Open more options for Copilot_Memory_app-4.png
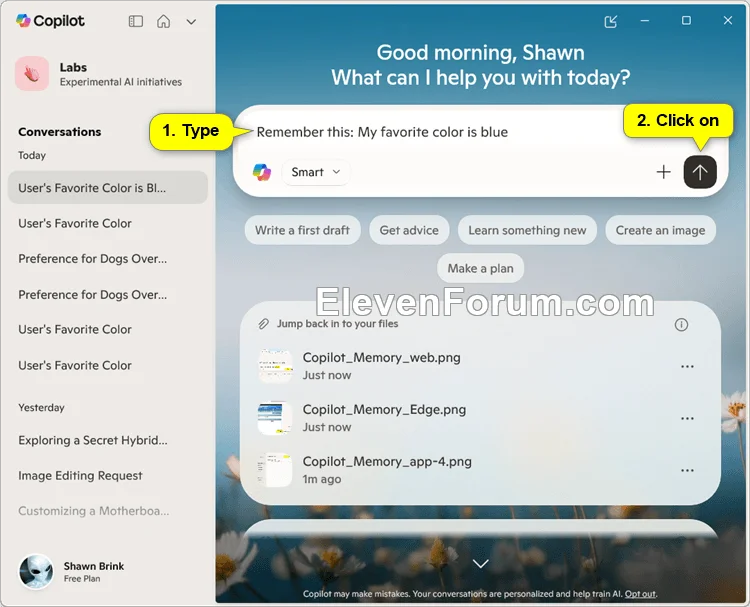 pos(687,470)
